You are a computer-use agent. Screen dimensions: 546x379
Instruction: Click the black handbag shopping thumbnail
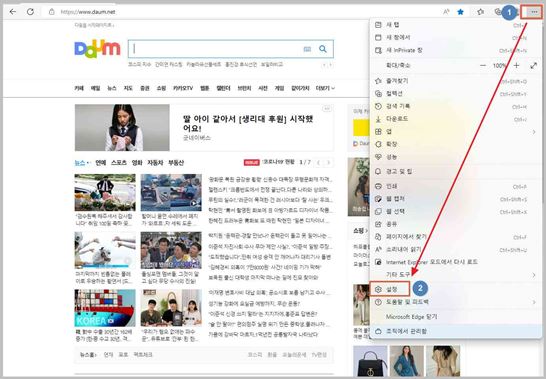point(370,362)
